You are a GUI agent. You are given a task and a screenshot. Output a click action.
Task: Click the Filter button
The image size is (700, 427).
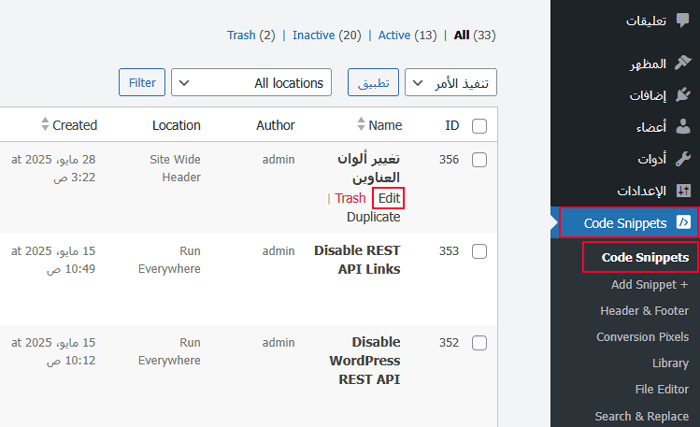click(x=142, y=83)
